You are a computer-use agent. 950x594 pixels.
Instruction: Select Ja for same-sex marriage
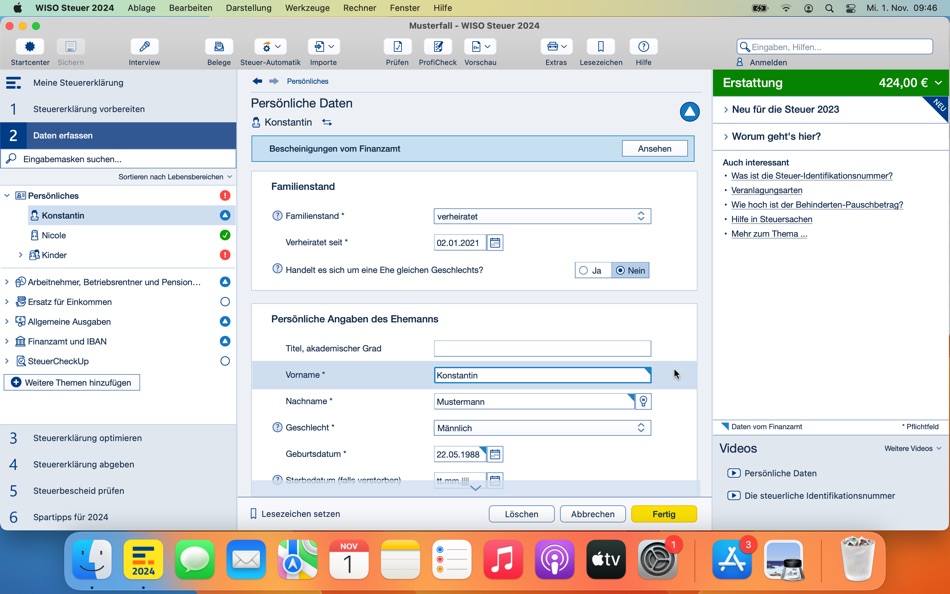pyautogui.click(x=591, y=270)
